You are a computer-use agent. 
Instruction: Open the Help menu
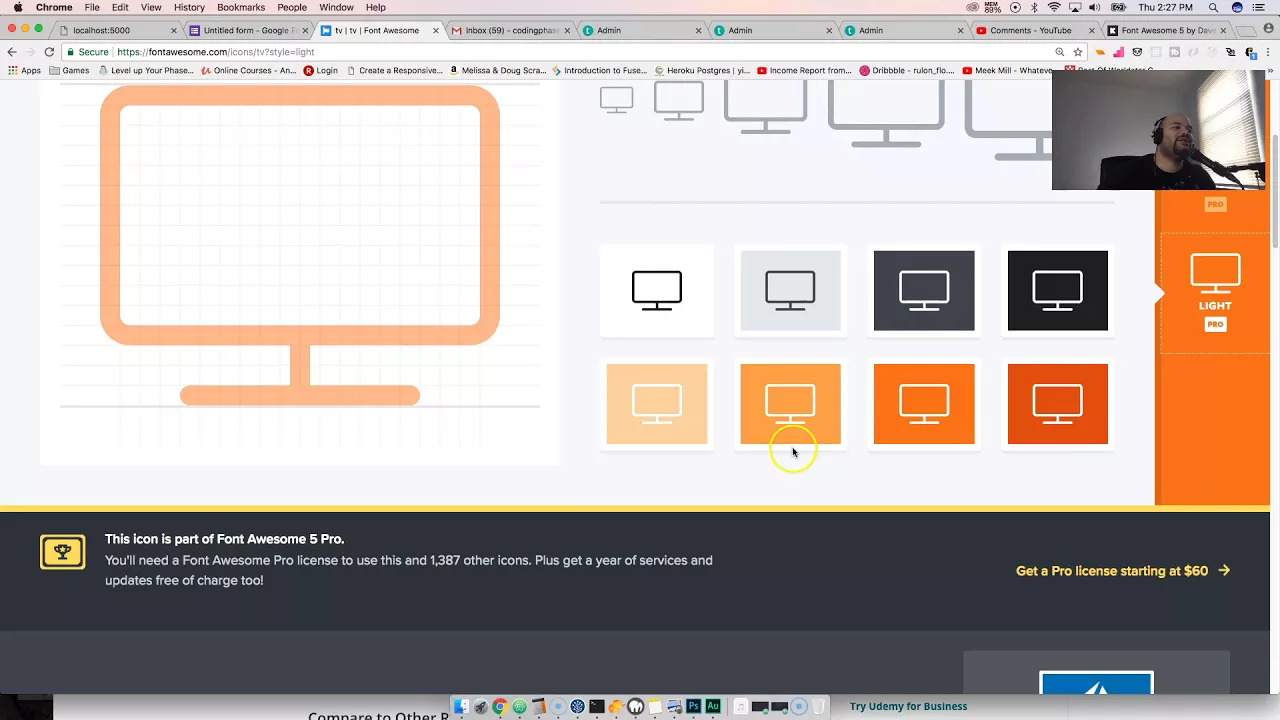376,7
